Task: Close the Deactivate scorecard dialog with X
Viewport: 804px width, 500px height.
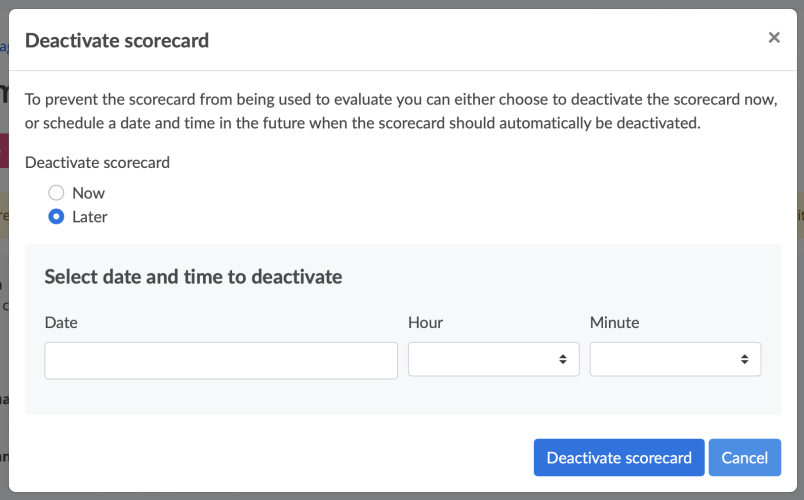Action: pyautogui.click(x=774, y=38)
